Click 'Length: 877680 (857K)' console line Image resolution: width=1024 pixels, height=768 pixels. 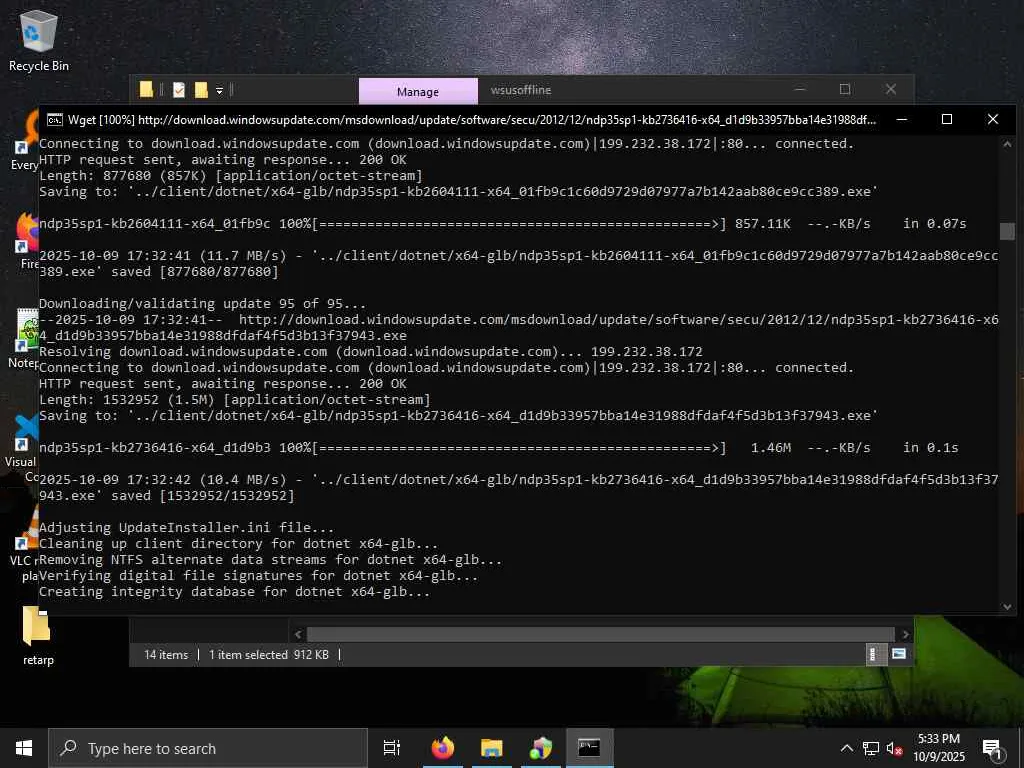231,176
